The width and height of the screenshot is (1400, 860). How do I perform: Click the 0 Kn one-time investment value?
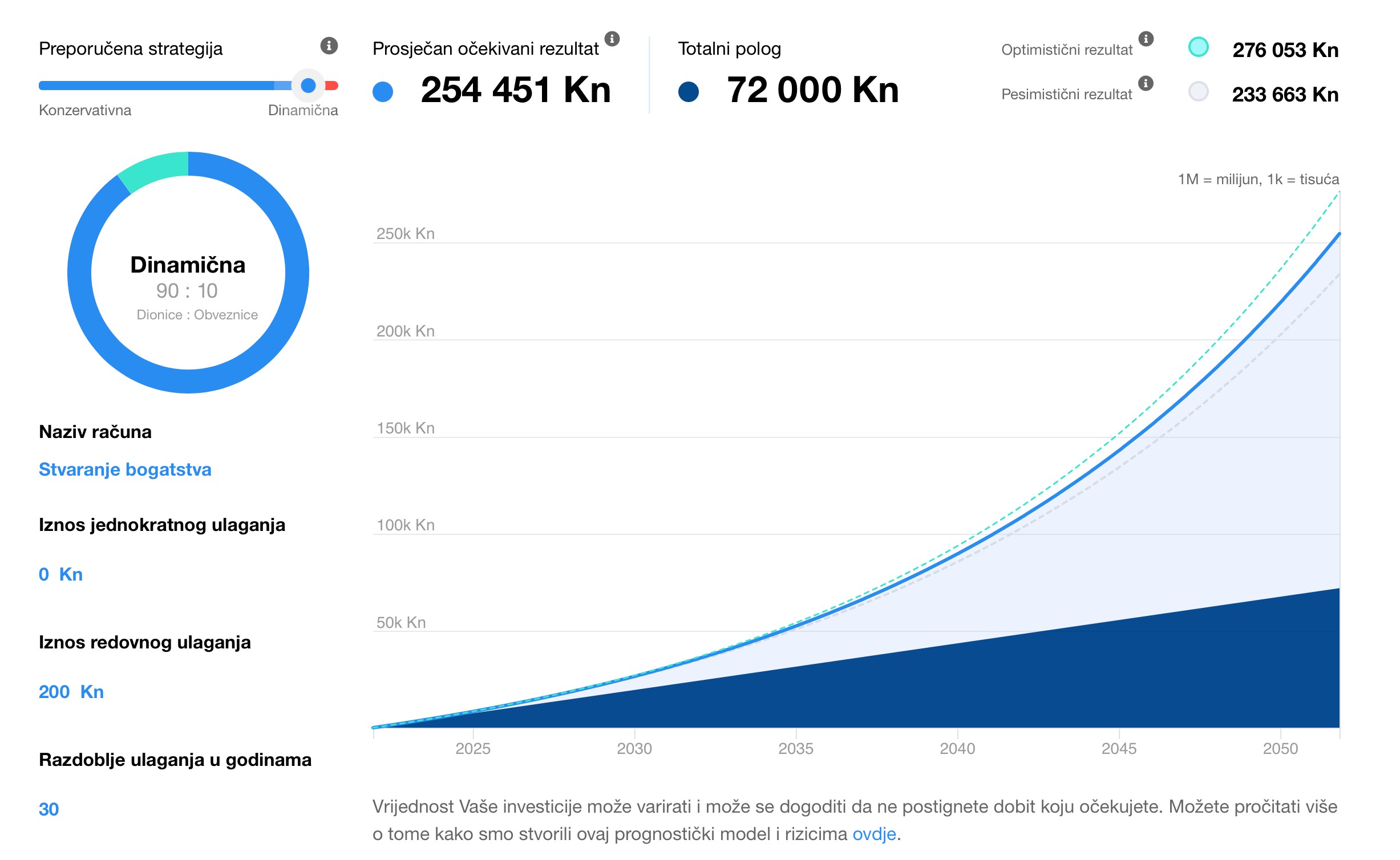tap(60, 574)
